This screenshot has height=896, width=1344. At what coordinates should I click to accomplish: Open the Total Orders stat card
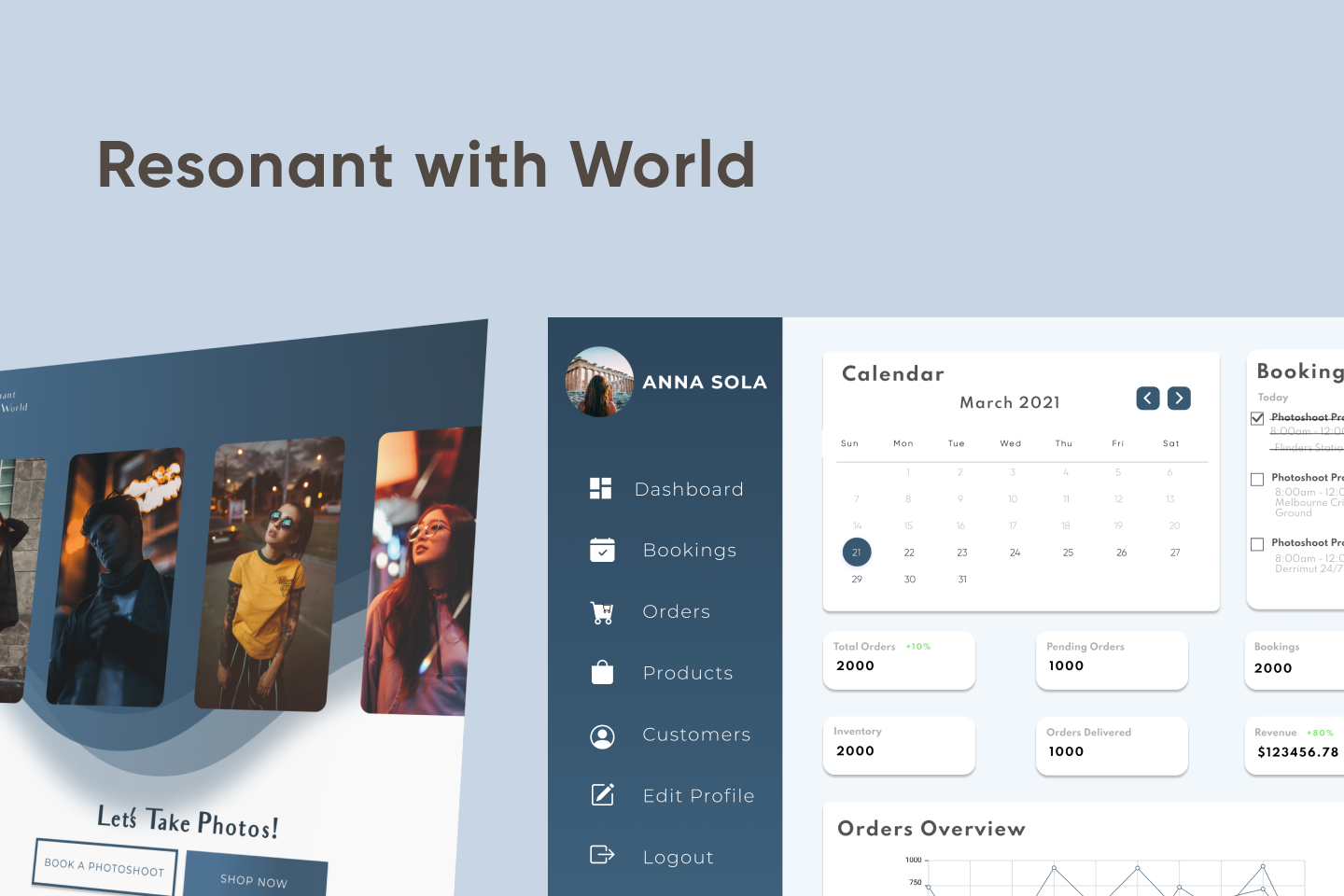click(x=898, y=660)
